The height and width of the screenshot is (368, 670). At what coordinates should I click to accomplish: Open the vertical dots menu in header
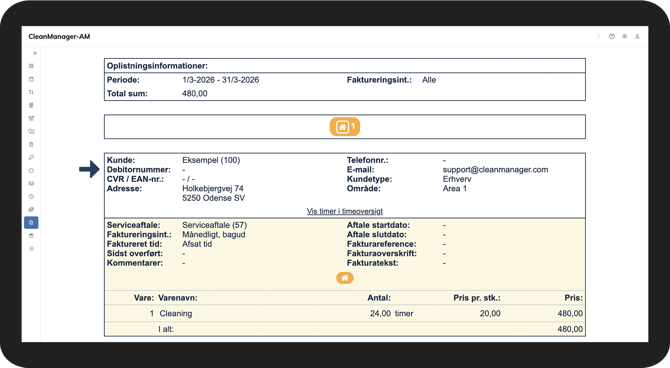pos(598,36)
